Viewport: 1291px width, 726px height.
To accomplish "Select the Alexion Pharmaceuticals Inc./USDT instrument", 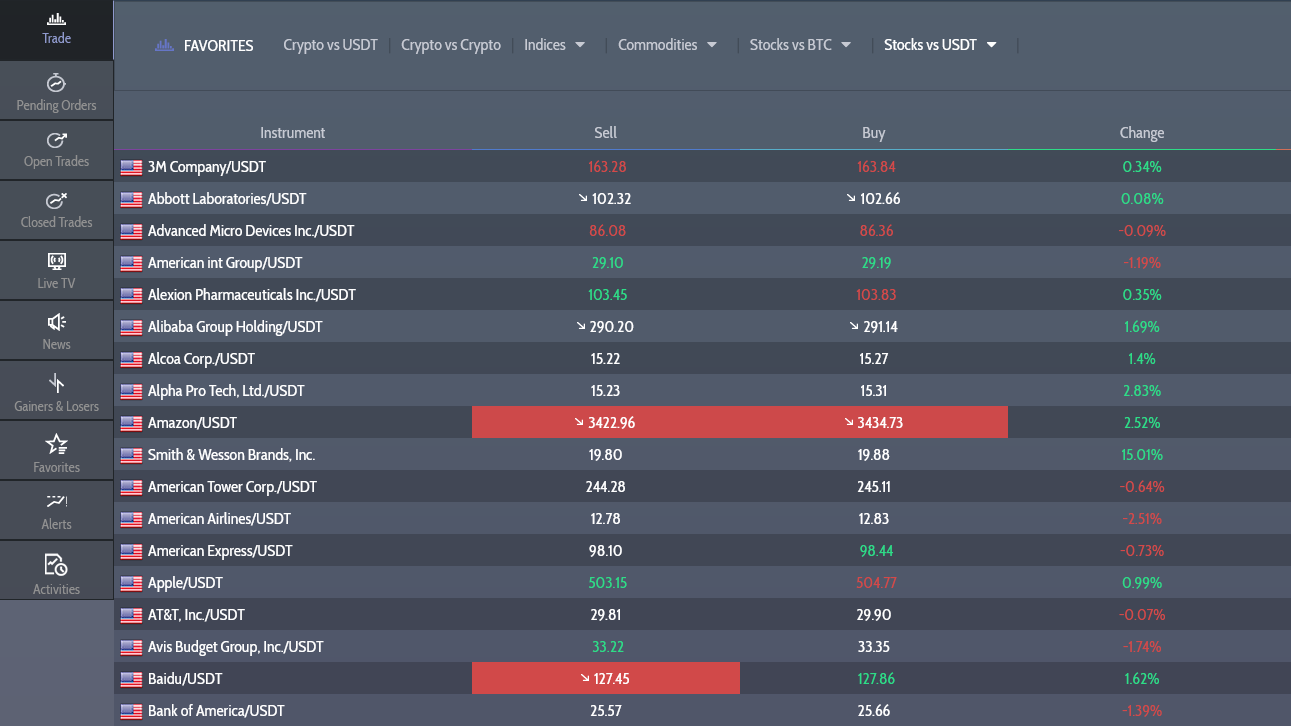I will pyautogui.click(x=252, y=295).
